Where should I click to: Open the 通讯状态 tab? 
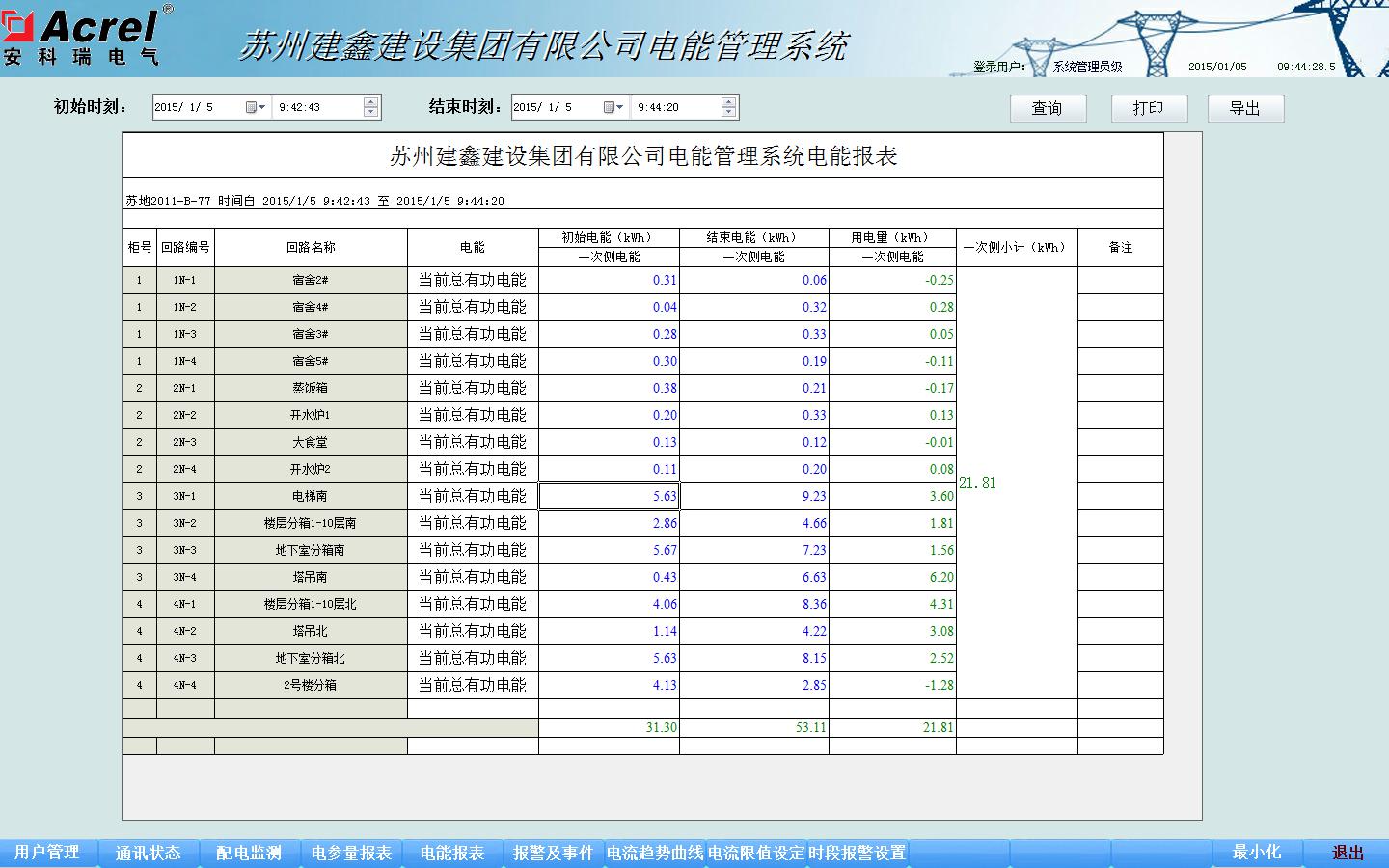(x=149, y=853)
